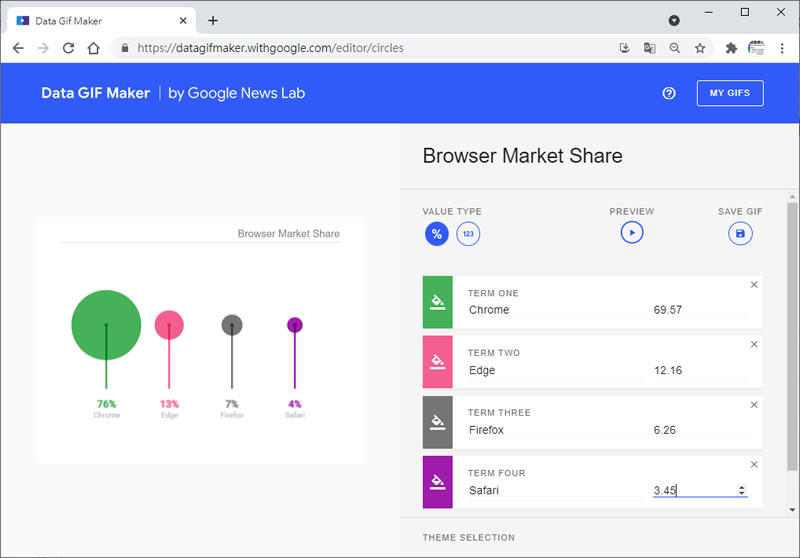Click the Data GIF Maker logo link
The height and width of the screenshot is (558, 800).
(95, 93)
